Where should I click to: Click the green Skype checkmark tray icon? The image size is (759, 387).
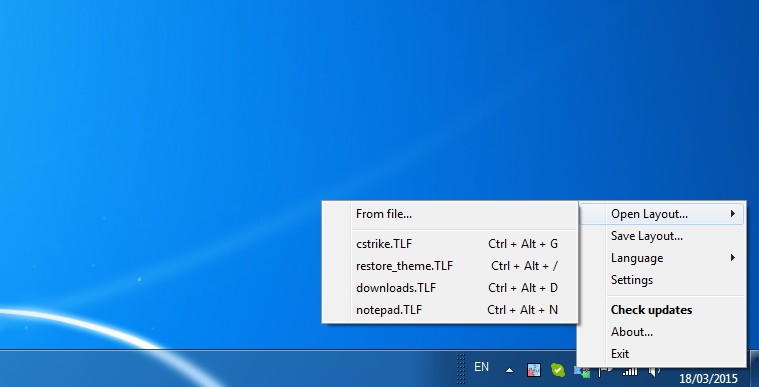(558, 371)
